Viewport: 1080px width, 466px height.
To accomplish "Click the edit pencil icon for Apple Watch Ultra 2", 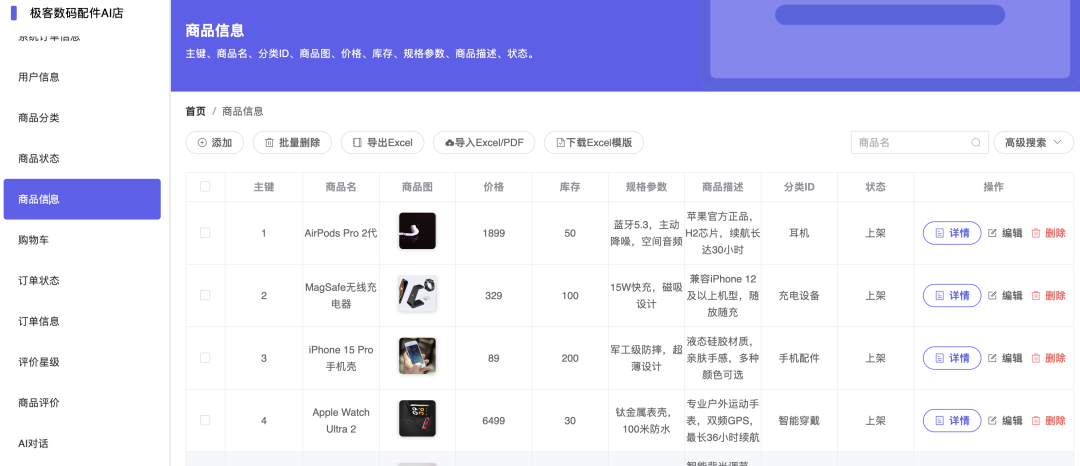I will [x=993, y=421].
